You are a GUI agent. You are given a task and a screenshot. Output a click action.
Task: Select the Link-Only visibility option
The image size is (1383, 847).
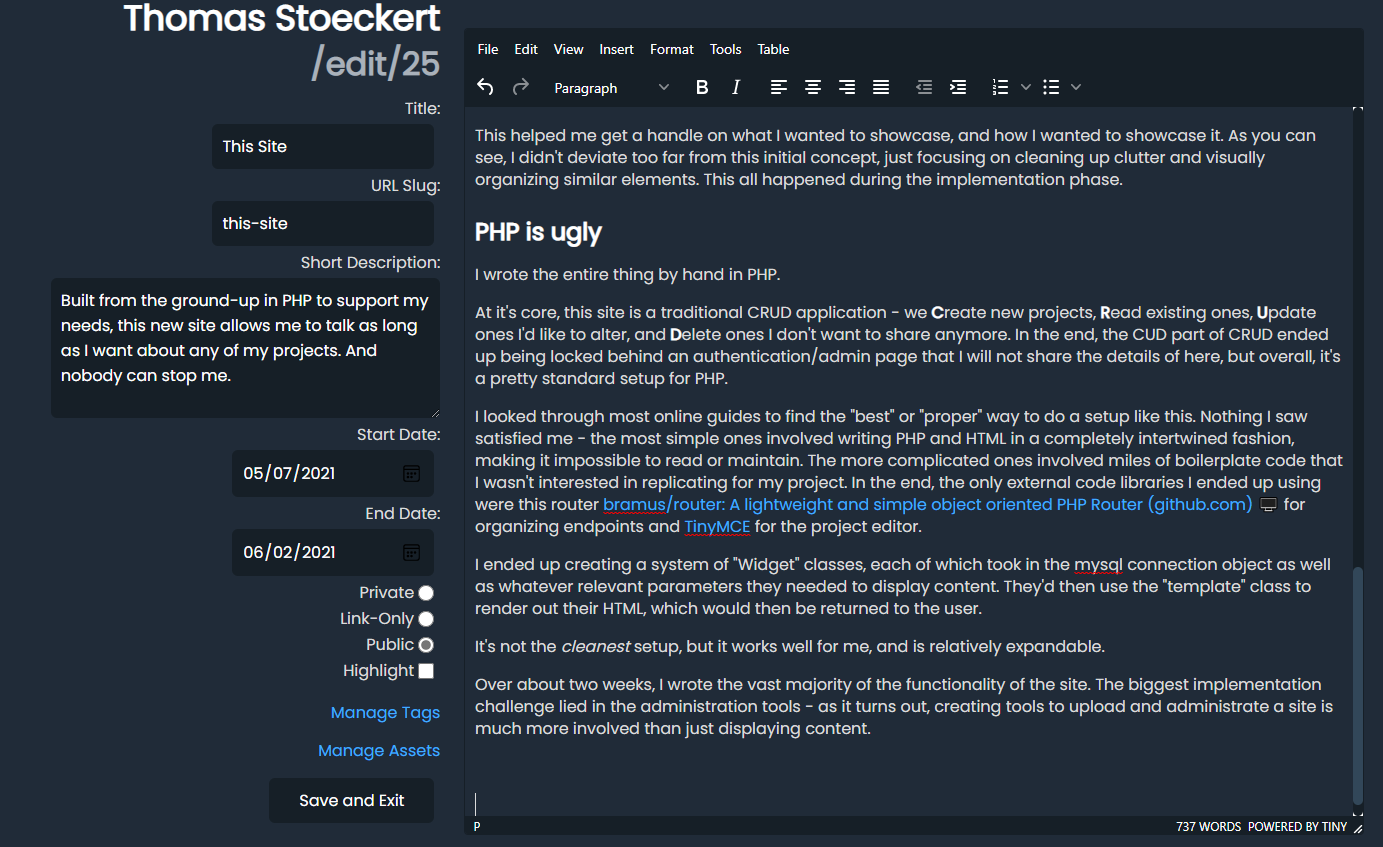point(426,619)
